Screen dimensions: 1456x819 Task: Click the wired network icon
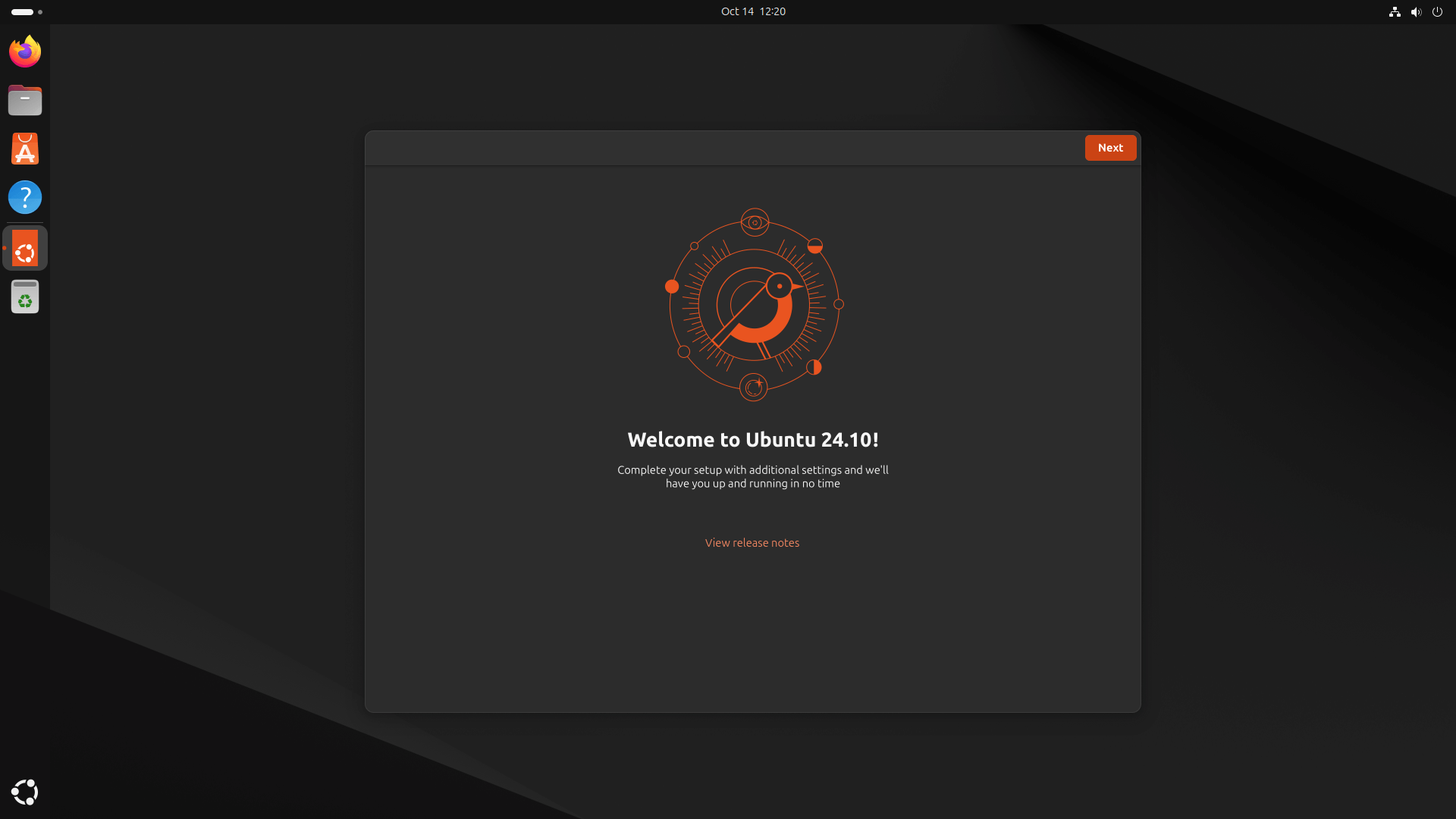(1395, 11)
